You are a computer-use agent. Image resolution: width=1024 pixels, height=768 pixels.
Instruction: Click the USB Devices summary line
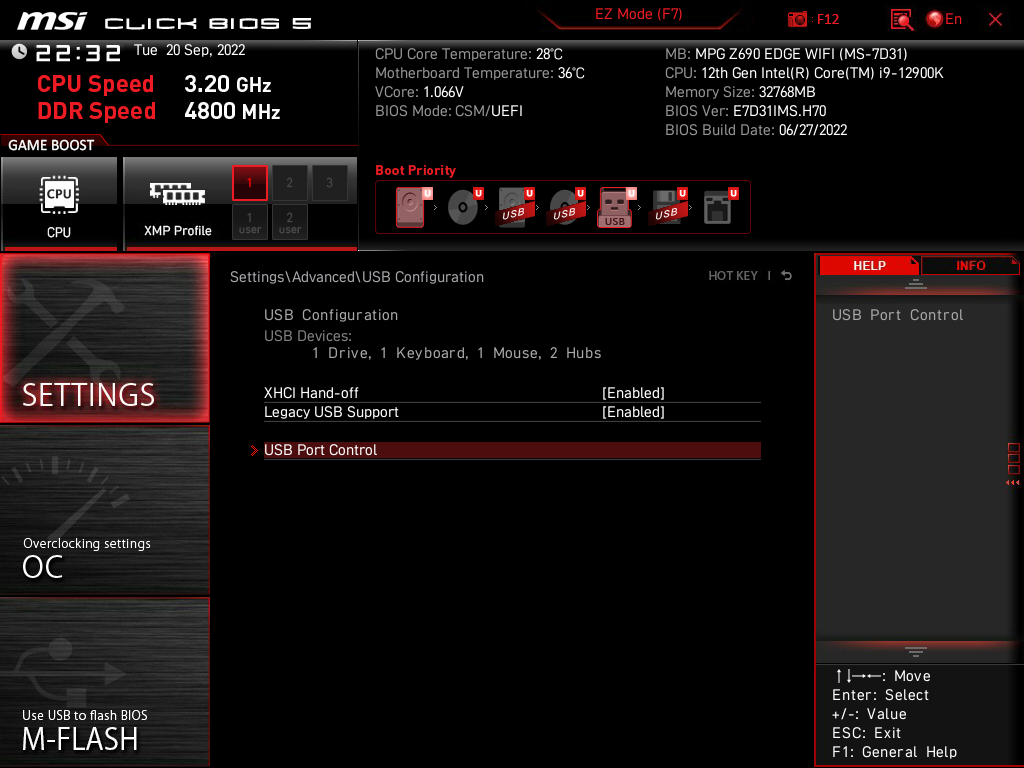456,353
